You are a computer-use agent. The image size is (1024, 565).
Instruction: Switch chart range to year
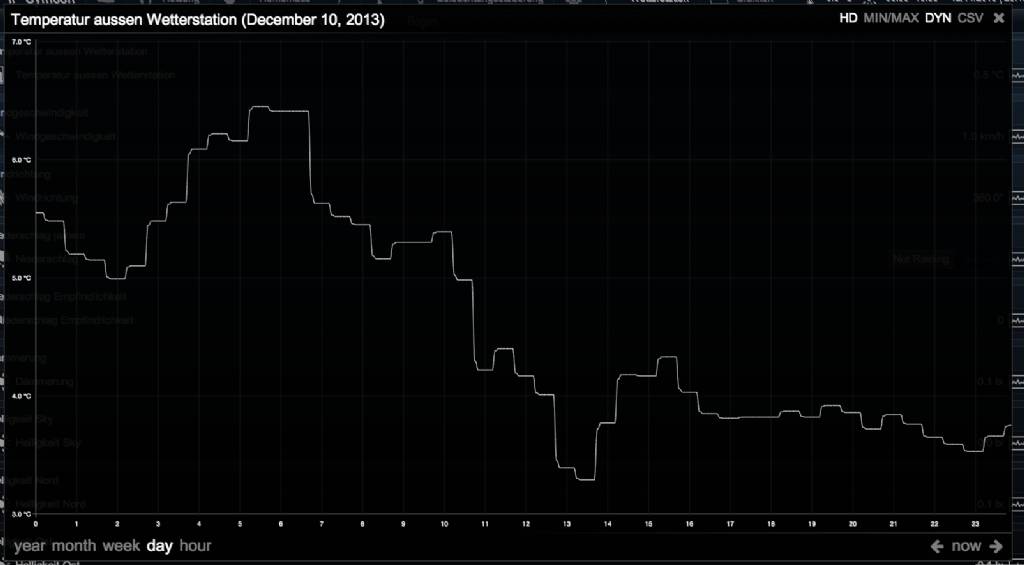click(30, 545)
